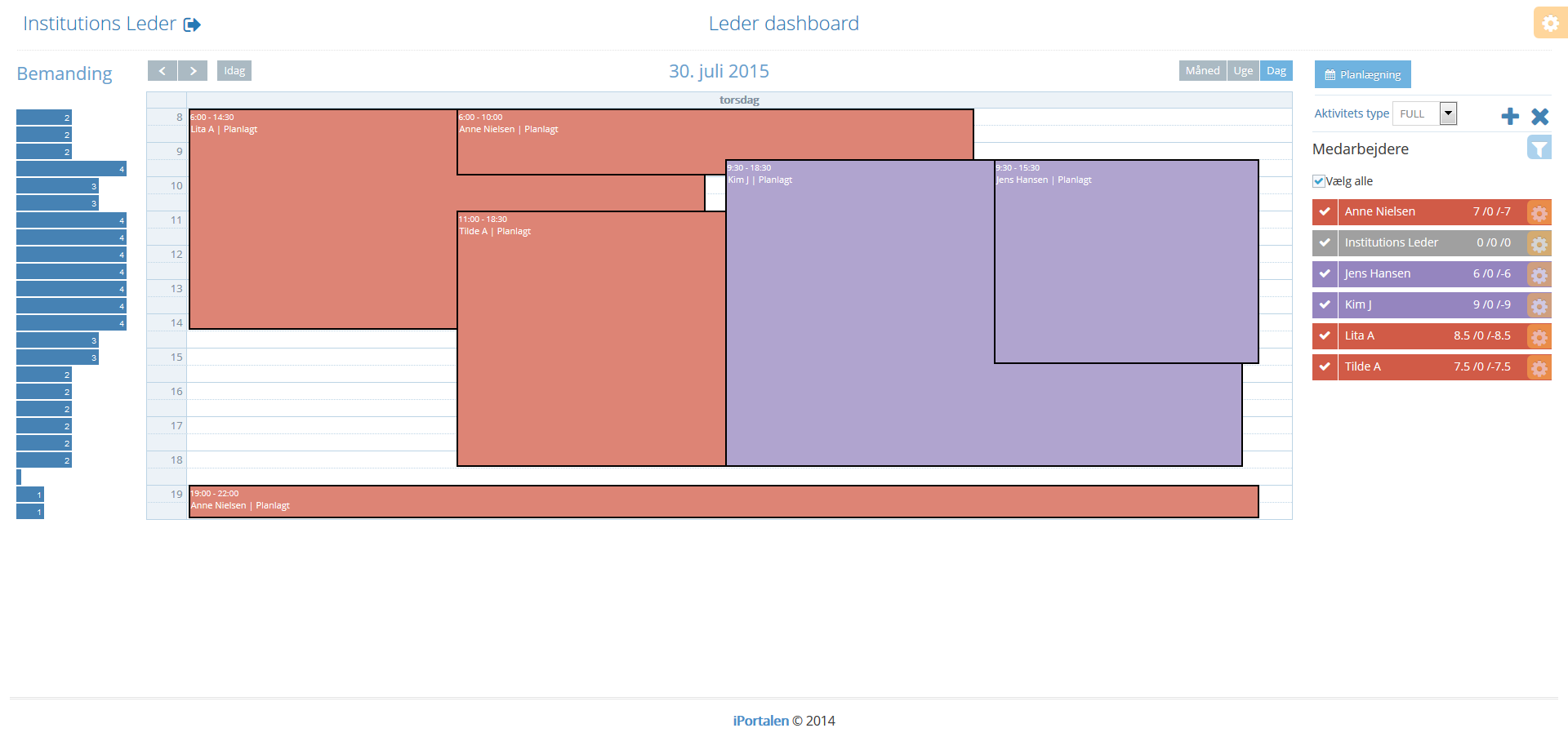Open the Aktivitets type FULL dropdown
Viewport: 1568px width, 746px height.
[1425, 113]
